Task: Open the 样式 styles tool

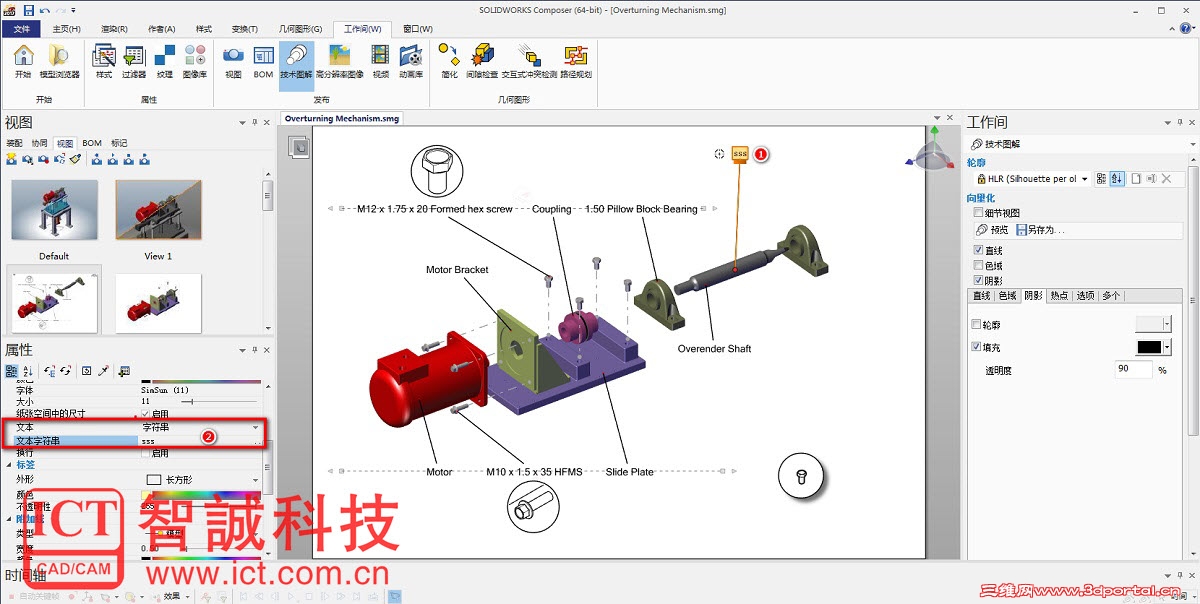Action: pyautogui.click(x=104, y=61)
